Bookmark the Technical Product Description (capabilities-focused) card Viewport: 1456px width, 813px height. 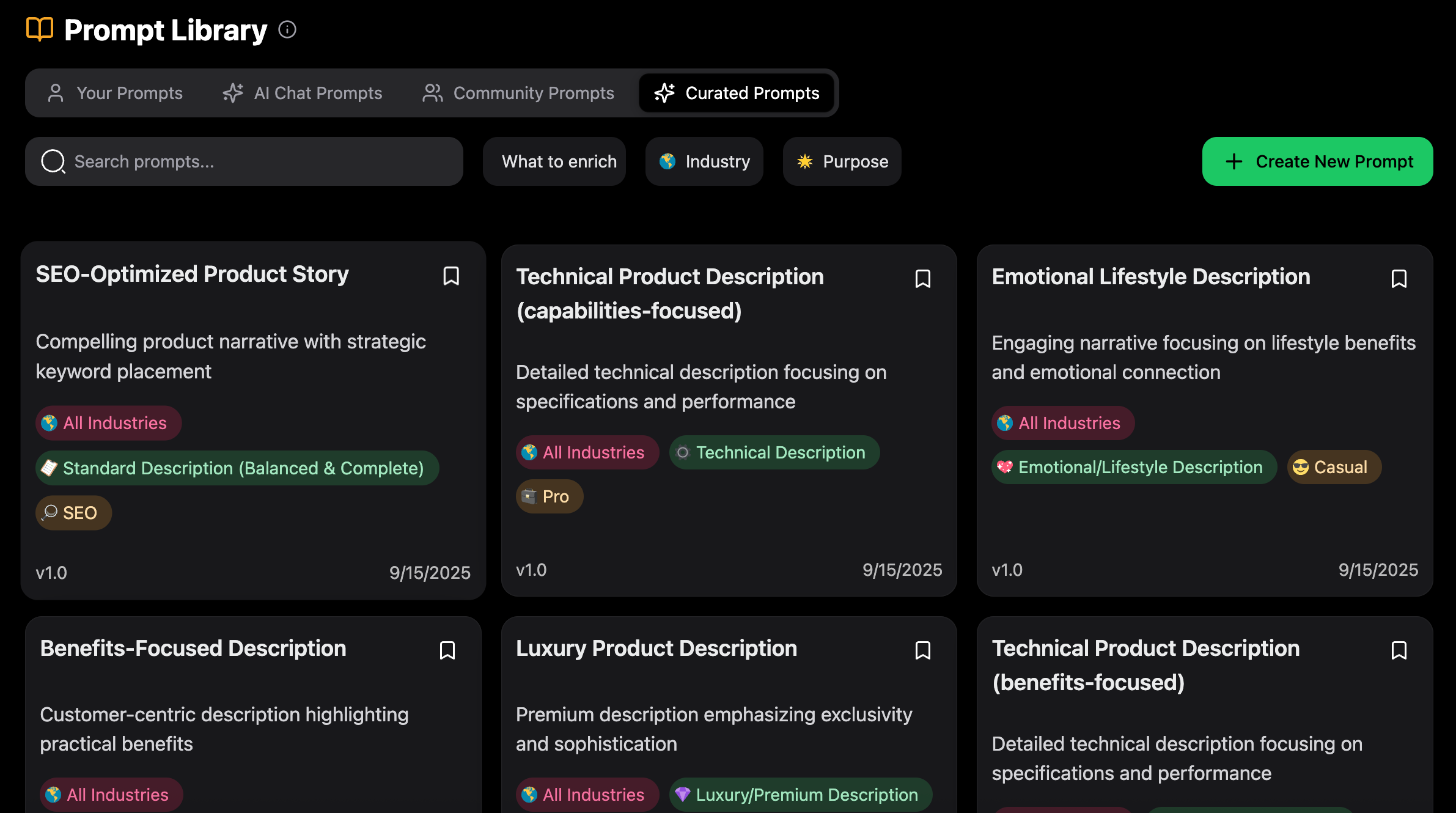coord(923,279)
